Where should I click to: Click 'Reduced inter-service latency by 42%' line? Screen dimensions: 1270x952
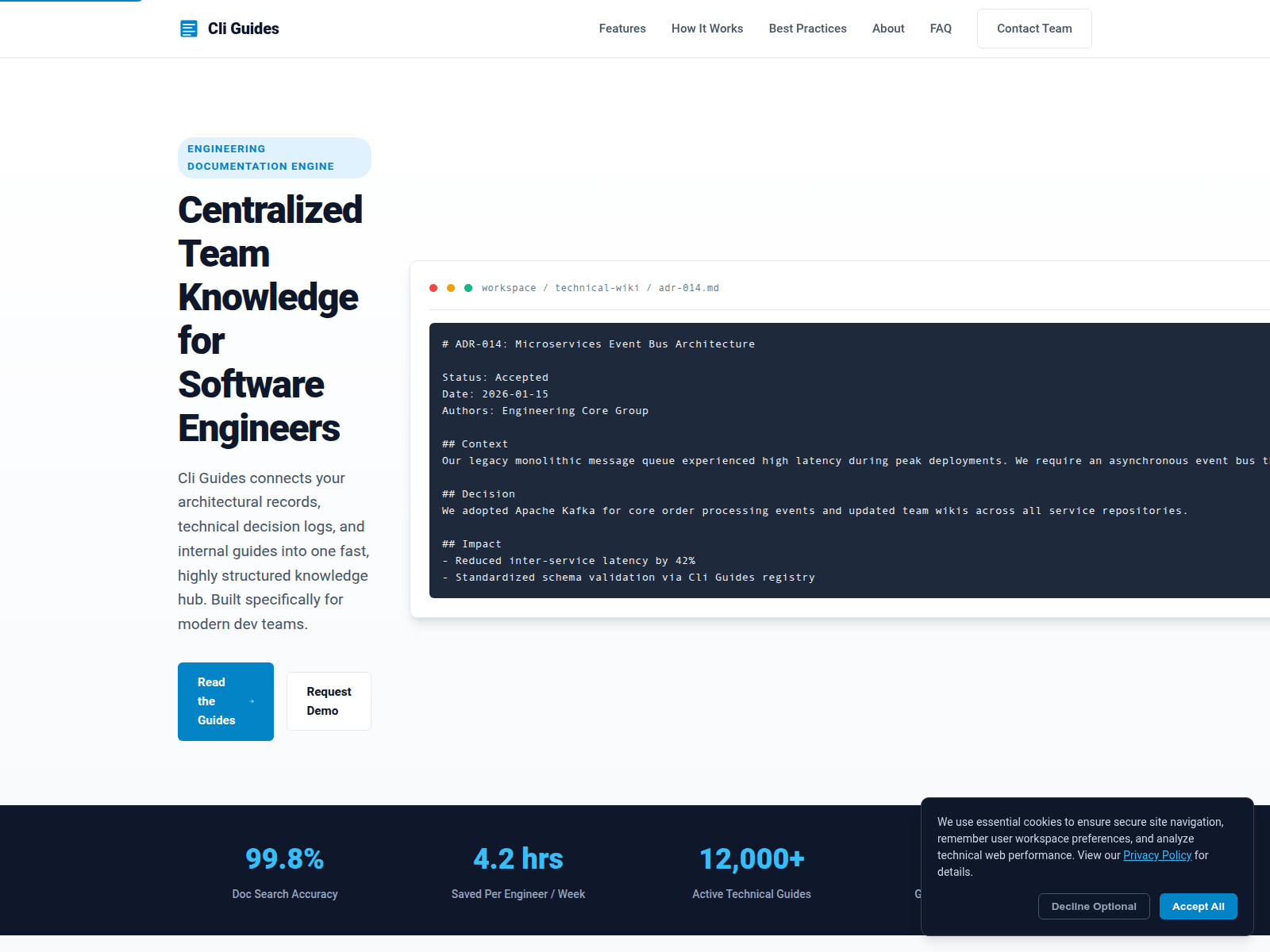[x=568, y=561]
